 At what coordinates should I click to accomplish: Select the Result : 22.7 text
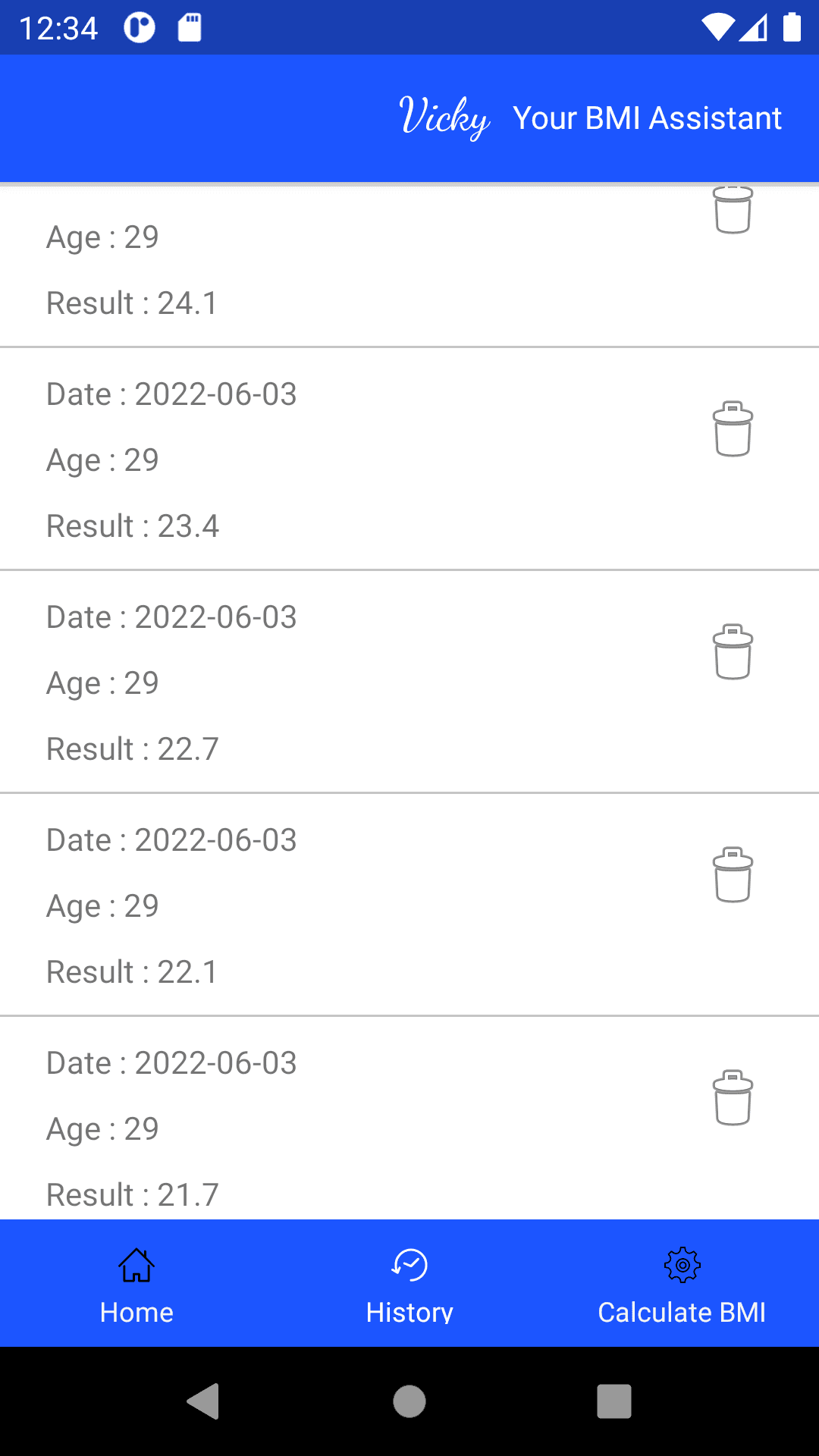click(133, 749)
